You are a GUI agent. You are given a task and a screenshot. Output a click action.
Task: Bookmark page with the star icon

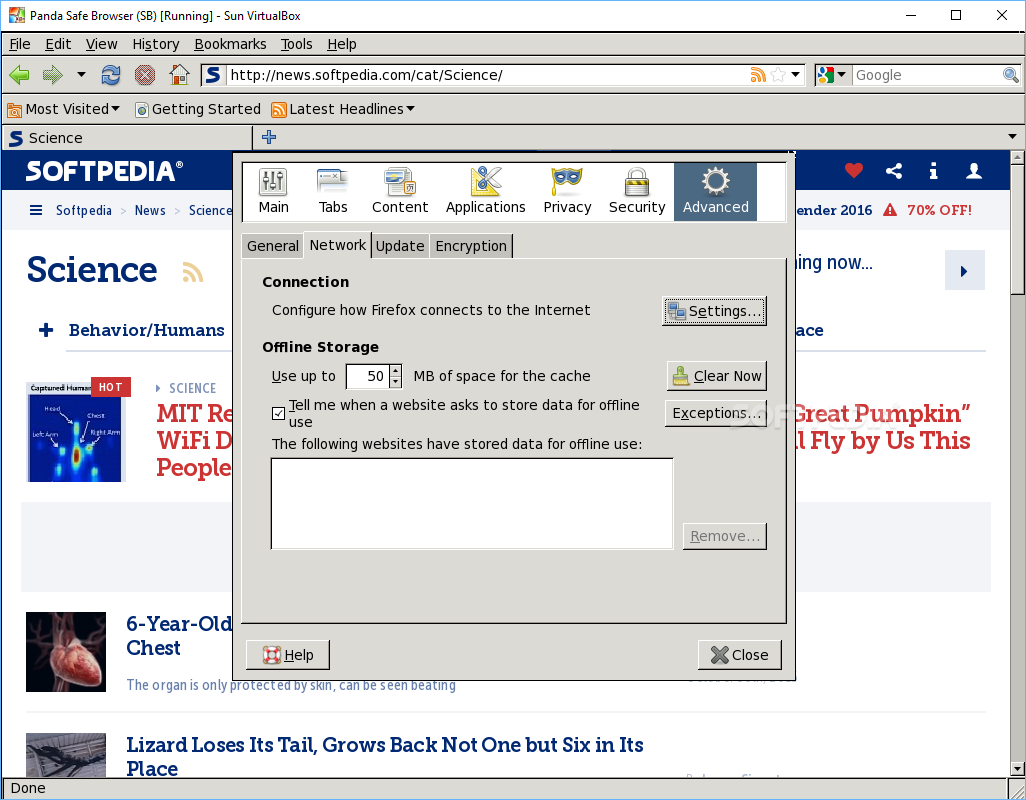[778, 75]
